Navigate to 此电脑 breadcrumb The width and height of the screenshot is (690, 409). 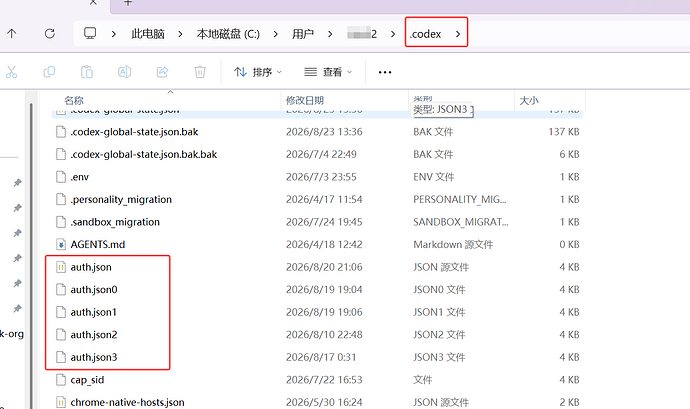tap(148, 34)
